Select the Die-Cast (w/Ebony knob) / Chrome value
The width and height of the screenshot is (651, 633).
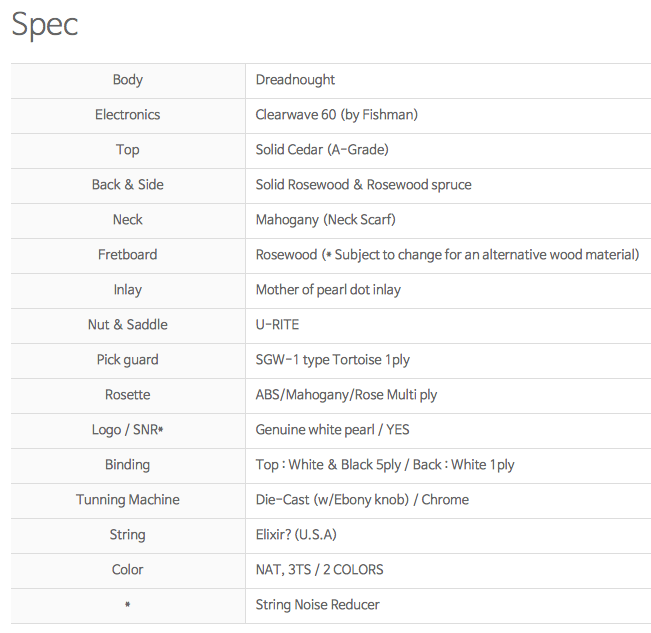[x=362, y=500]
